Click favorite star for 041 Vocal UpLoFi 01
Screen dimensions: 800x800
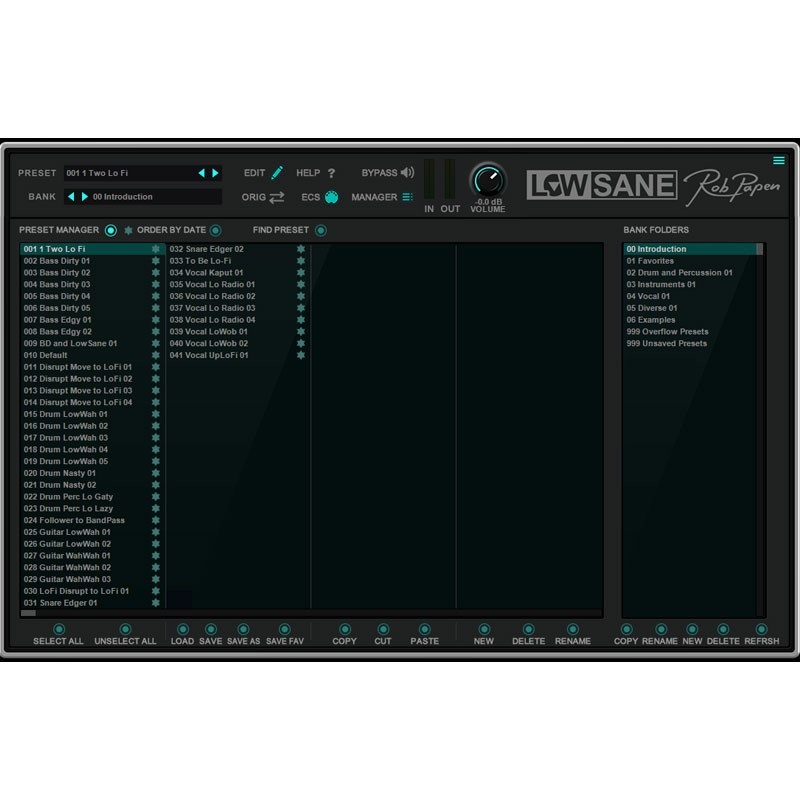(x=301, y=355)
